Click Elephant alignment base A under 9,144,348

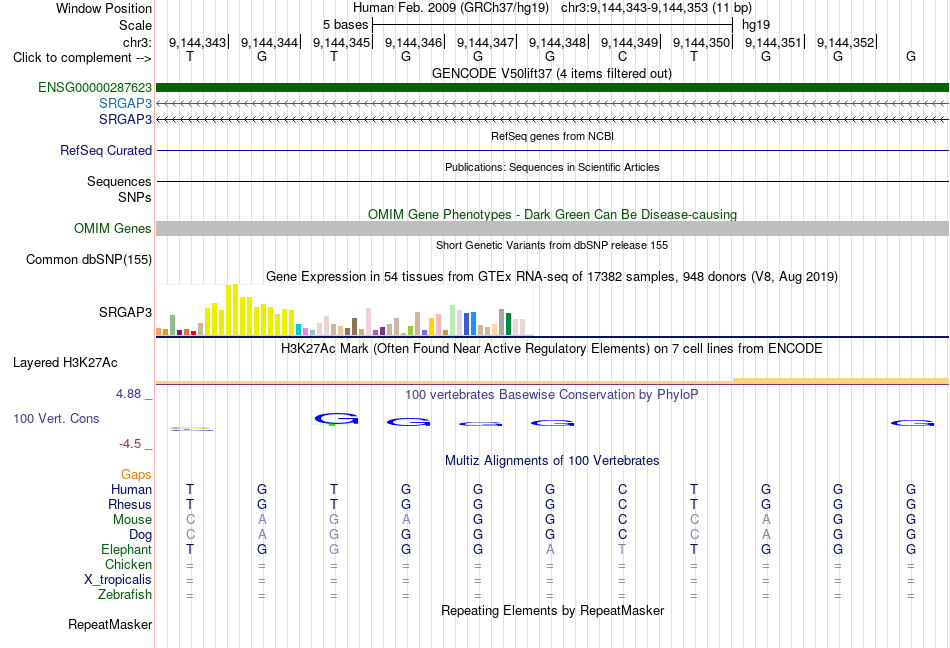click(x=550, y=549)
